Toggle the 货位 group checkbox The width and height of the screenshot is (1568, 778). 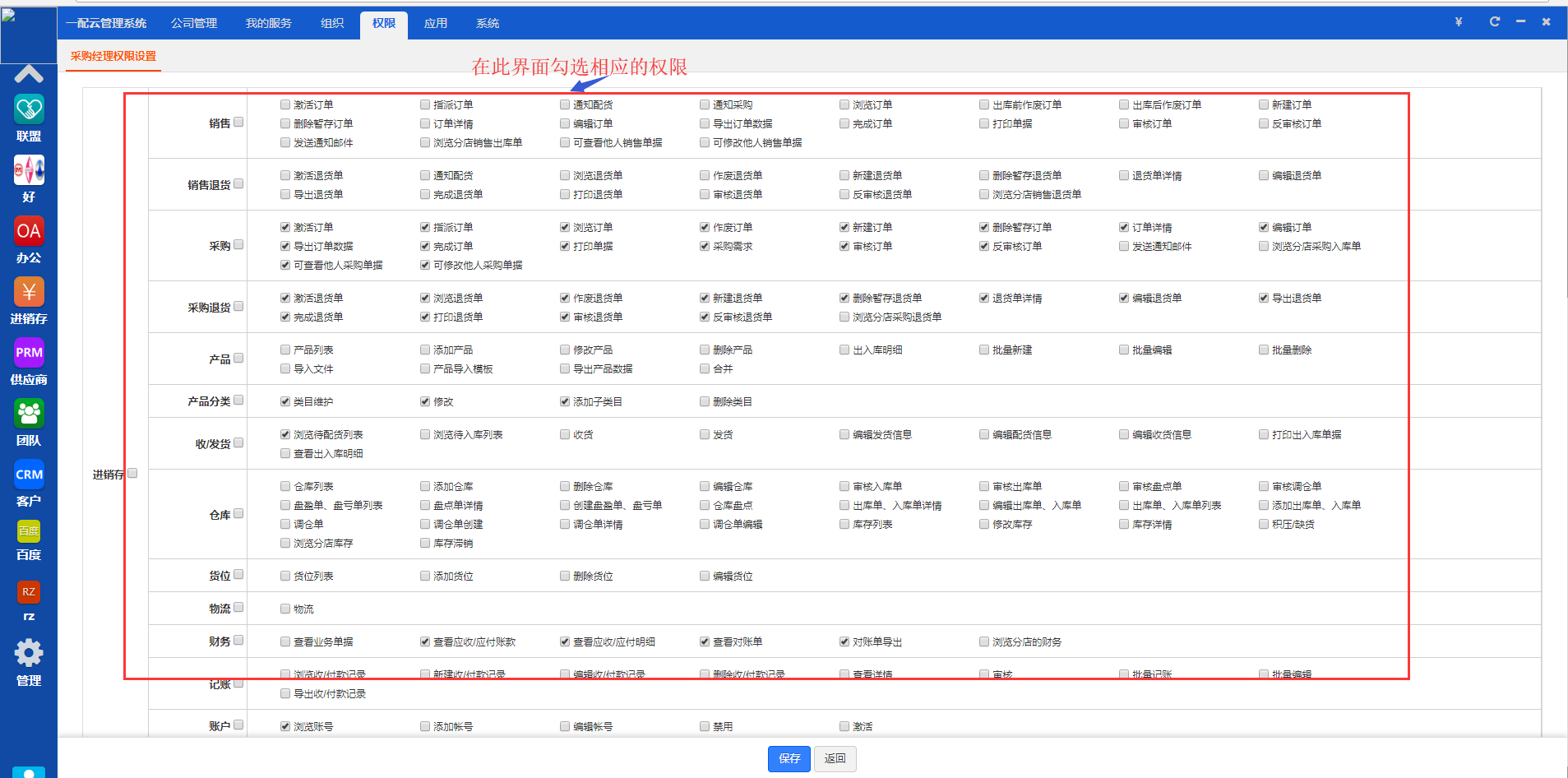coord(238,575)
